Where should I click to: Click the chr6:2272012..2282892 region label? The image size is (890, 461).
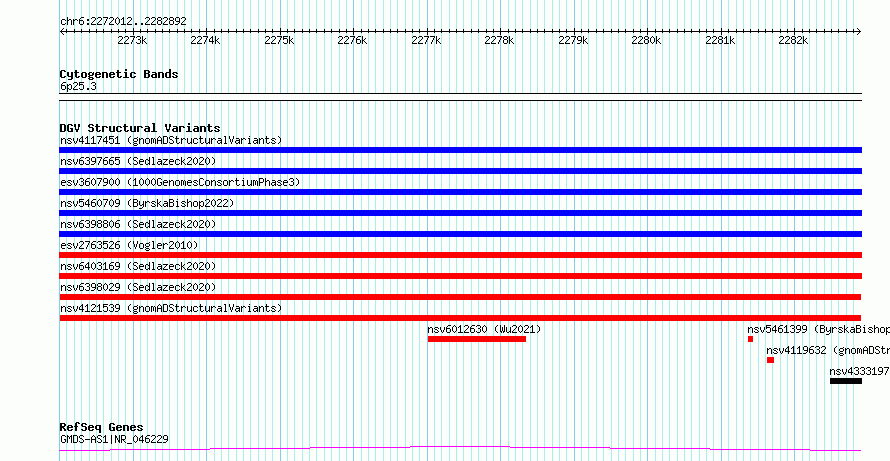tap(123, 21)
